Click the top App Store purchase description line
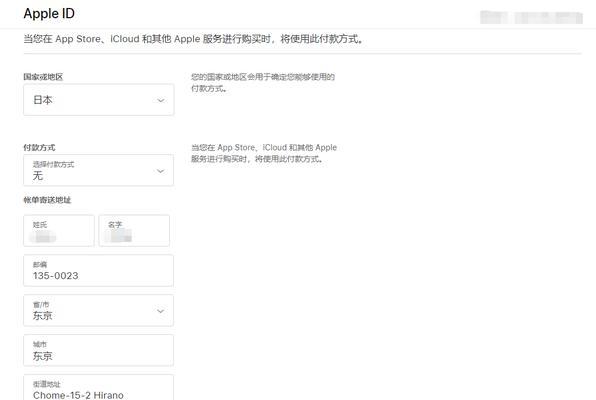The width and height of the screenshot is (596, 400). point(193,39)
